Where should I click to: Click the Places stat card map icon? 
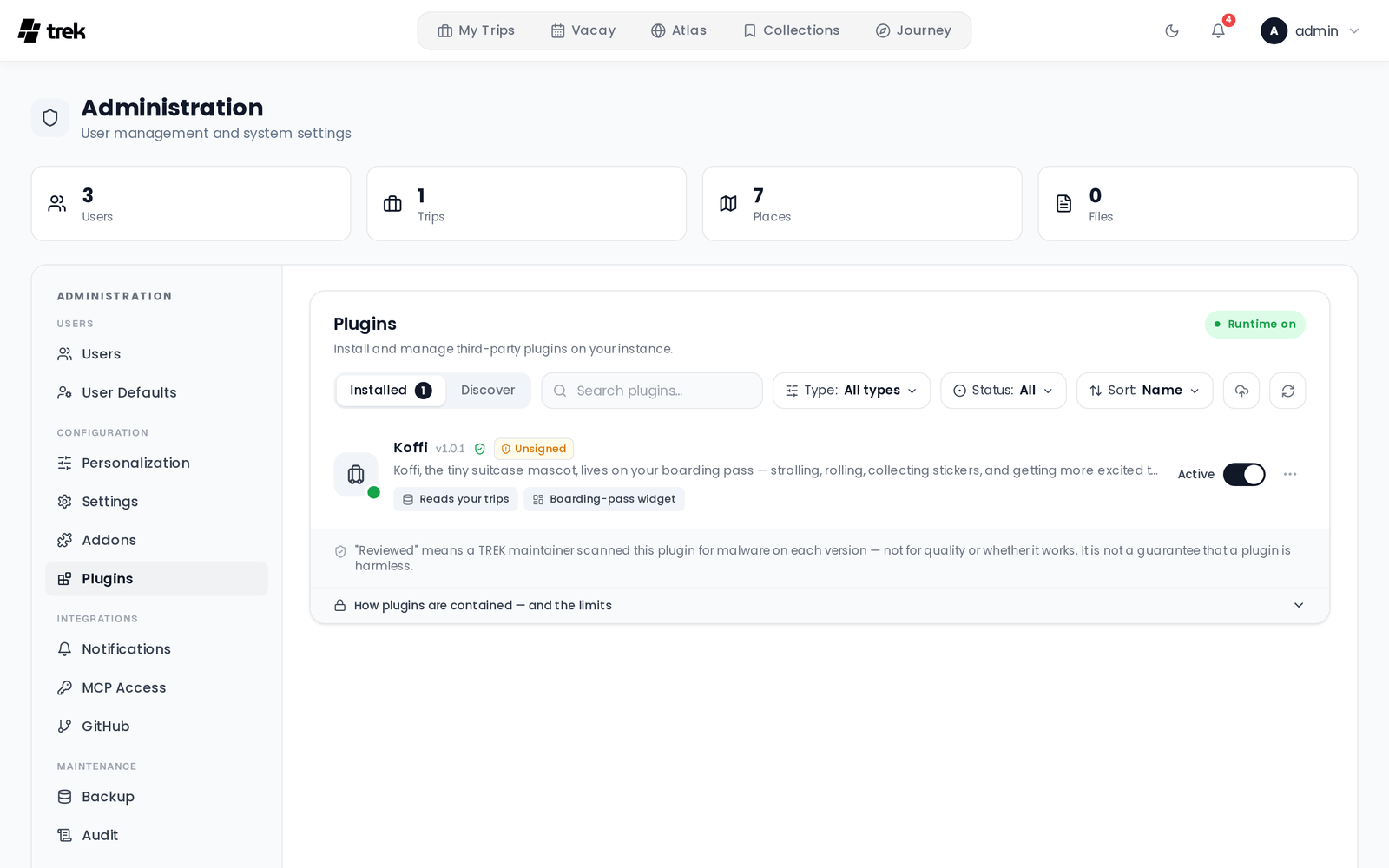pyautogui.click(x=728, y=204)
